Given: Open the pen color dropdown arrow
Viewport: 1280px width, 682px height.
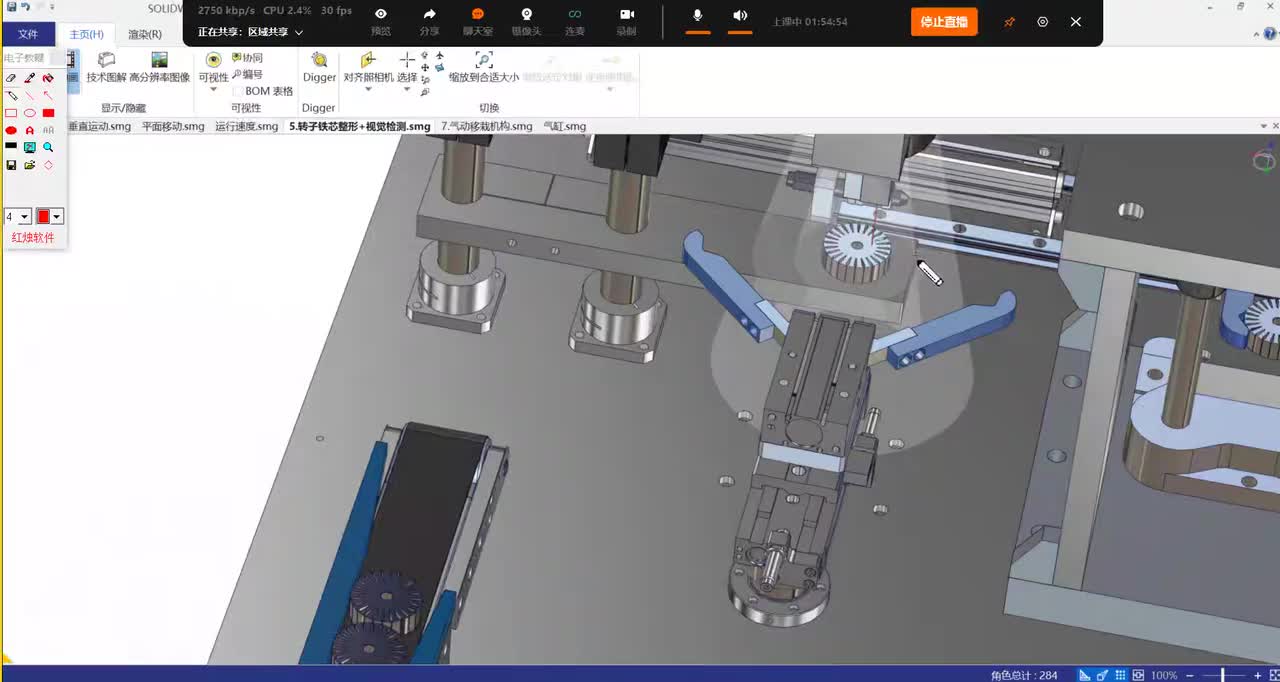Looking at the screenshot, I should 57,216.
